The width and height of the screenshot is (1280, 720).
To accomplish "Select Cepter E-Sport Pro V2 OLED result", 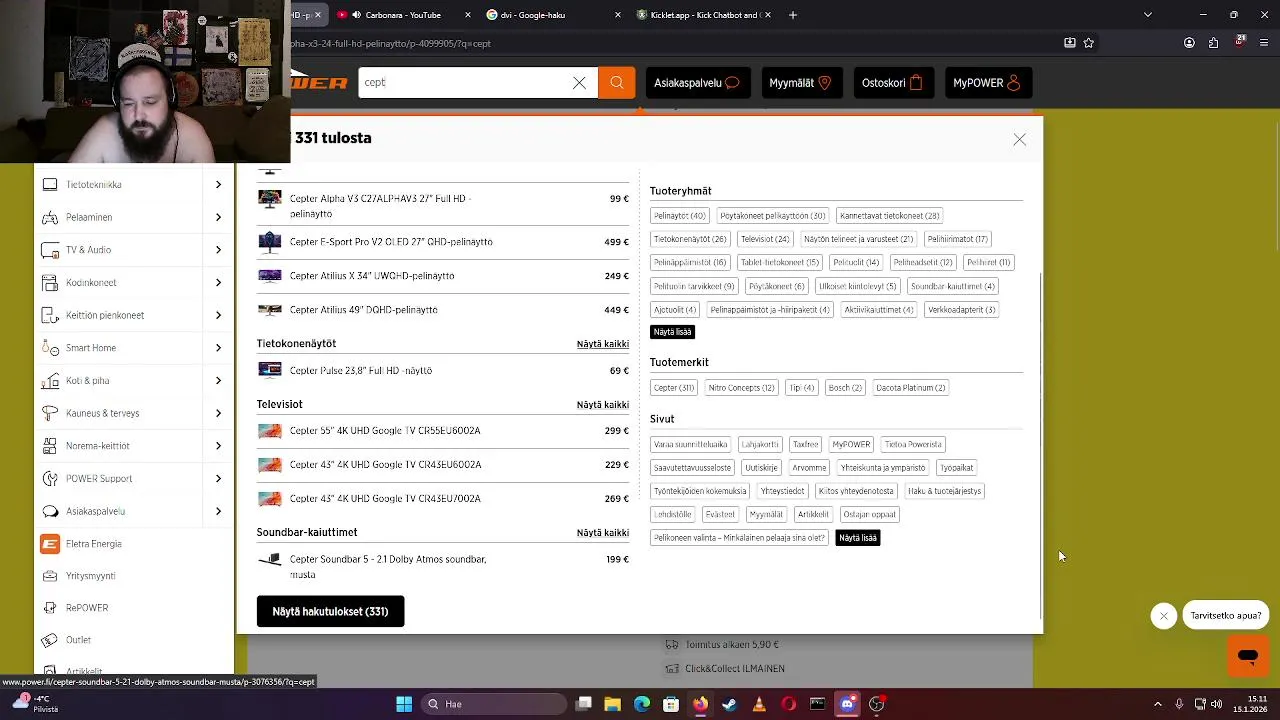I will click(443, 242).
